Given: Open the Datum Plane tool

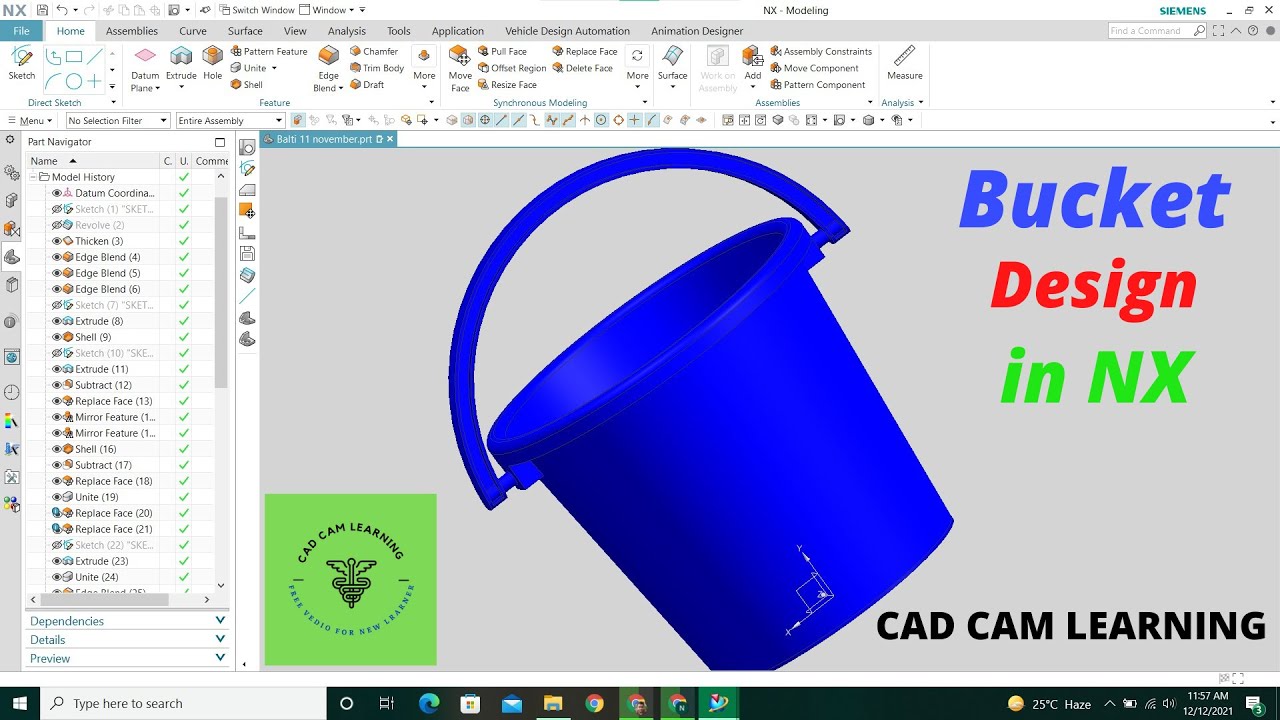Looking at the screenshot, I should (145, 68).
